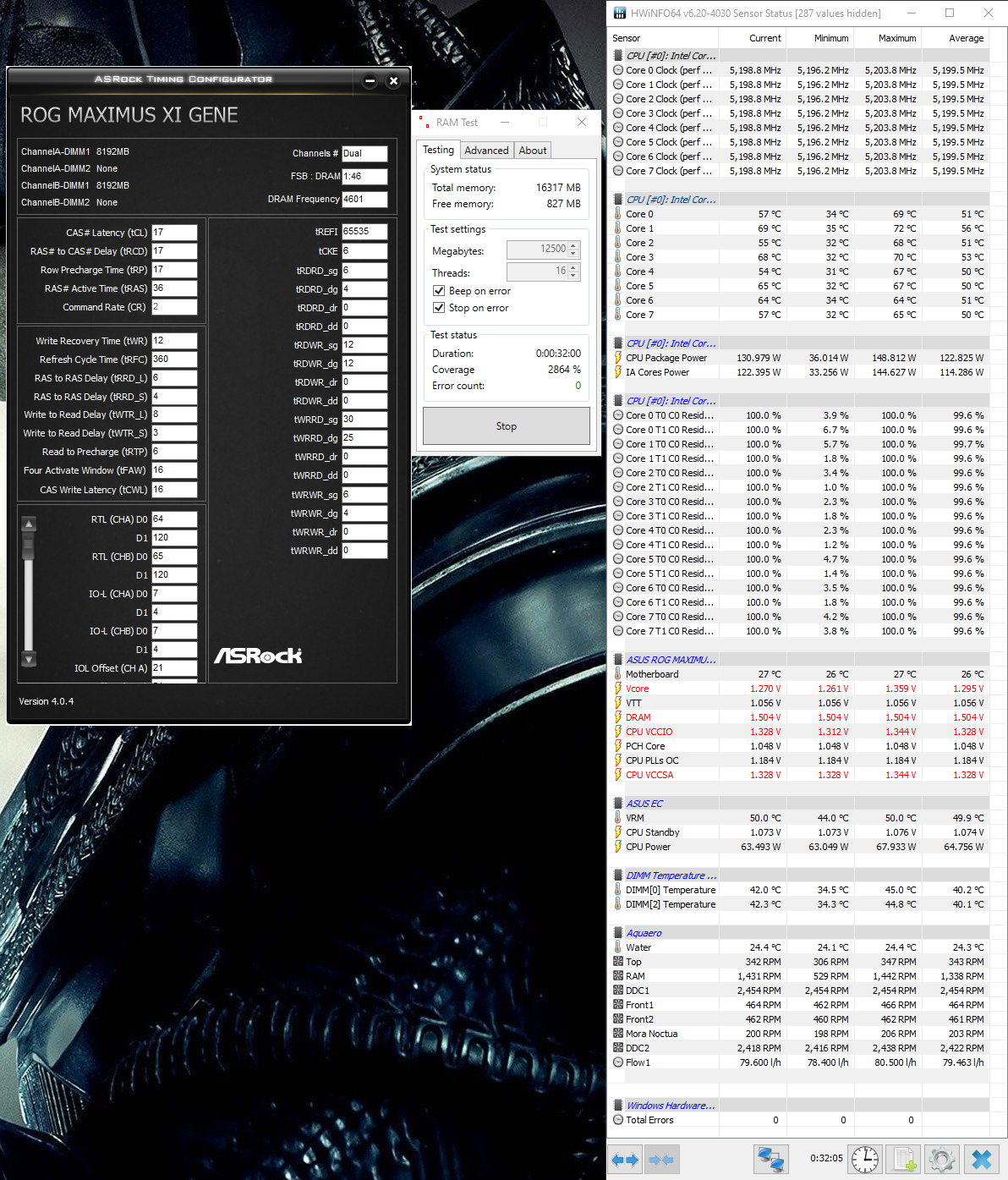Click the DIMM Temperature group chip icon
1008x1180 pixels.
click(x=618, y=875)
